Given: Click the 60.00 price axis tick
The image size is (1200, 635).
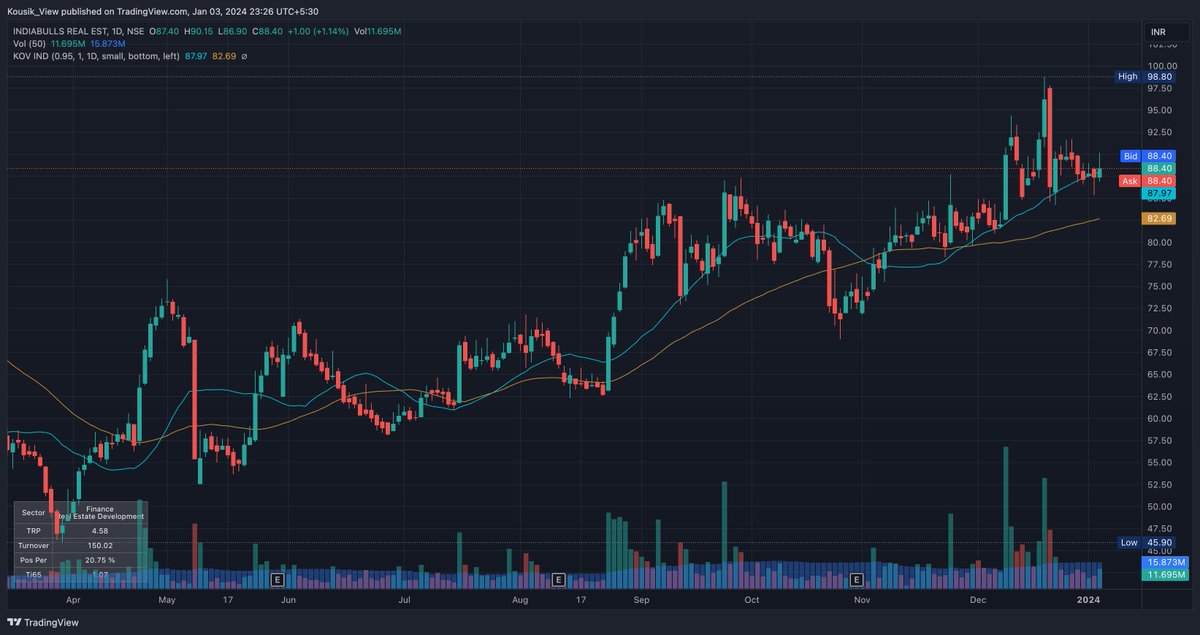Looking at the screenshot, I should pyautogui.click(x=1160, y=418).
